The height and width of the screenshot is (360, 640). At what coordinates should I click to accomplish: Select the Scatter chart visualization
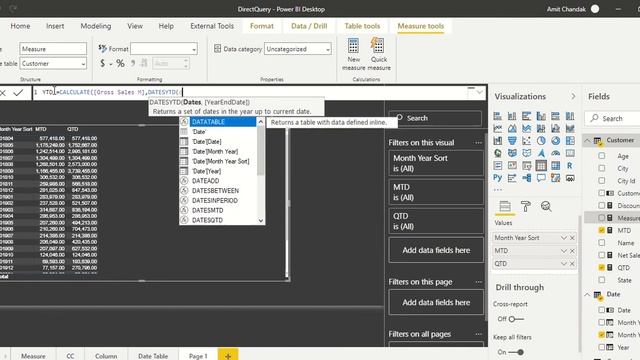pos(527,141)
